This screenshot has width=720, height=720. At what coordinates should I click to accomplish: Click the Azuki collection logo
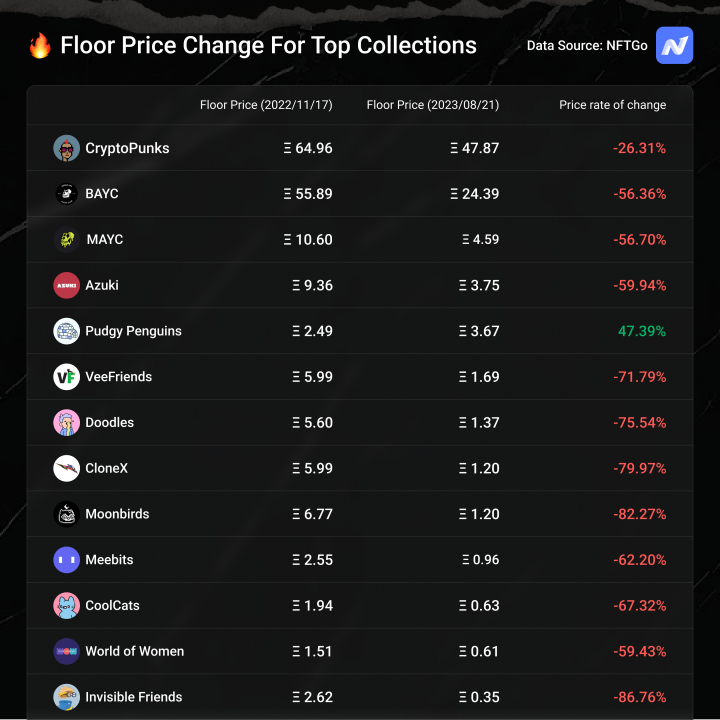tap(67, 285)
